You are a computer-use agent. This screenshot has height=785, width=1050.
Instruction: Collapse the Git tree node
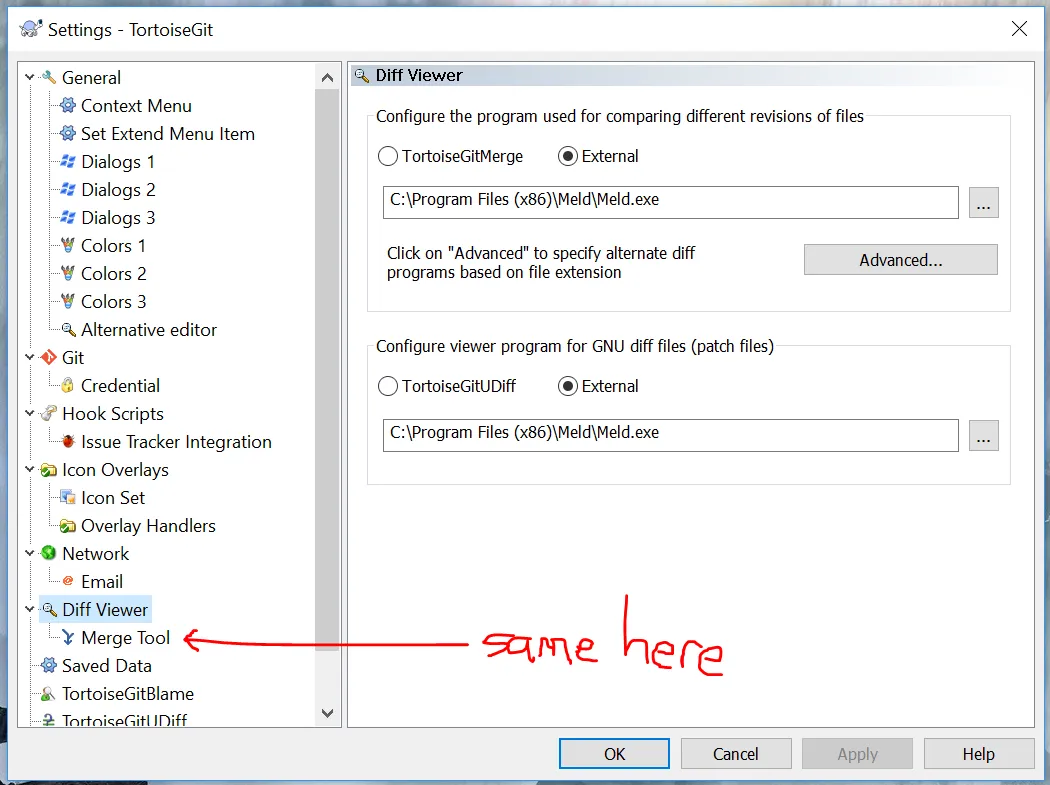(x=29, y=358)
